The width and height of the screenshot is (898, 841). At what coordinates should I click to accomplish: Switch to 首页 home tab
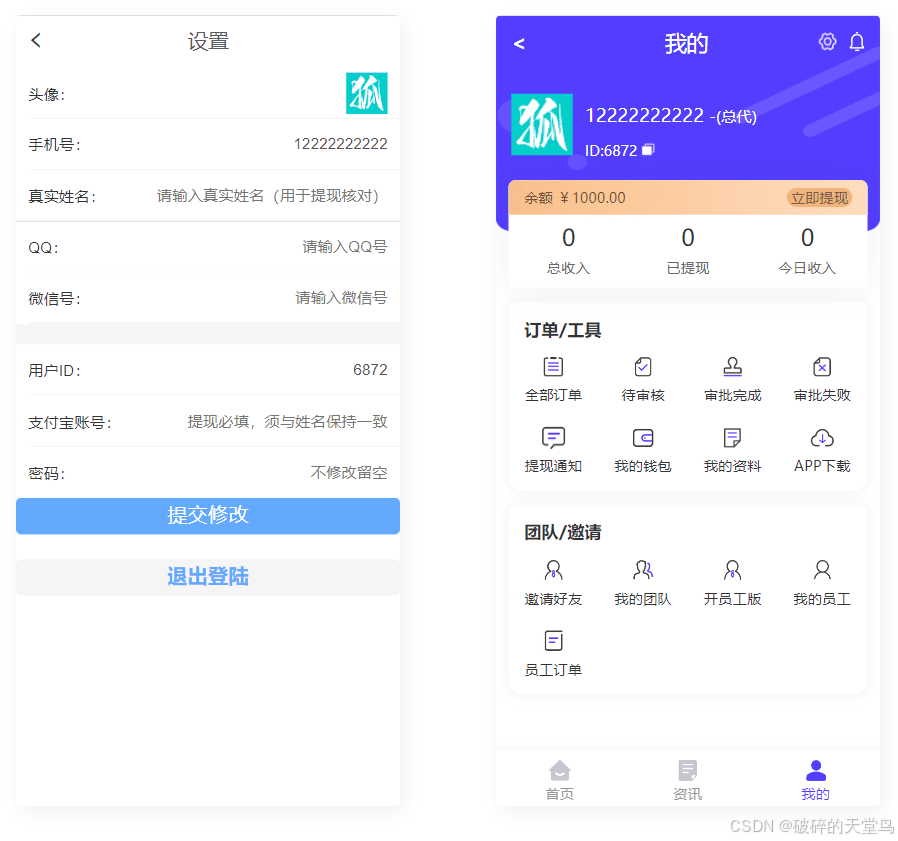pyautogui.click(x=560, y=780)
